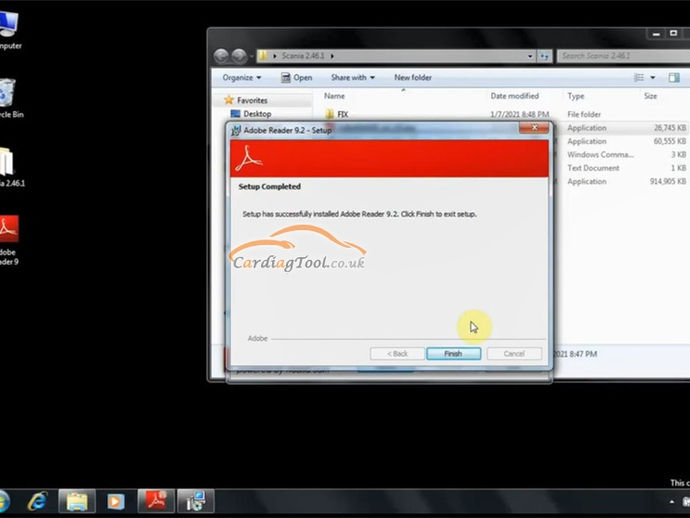Refresh the Explorer folder view
The width and height of the screenshot is (690, 518).
point(544,56)
